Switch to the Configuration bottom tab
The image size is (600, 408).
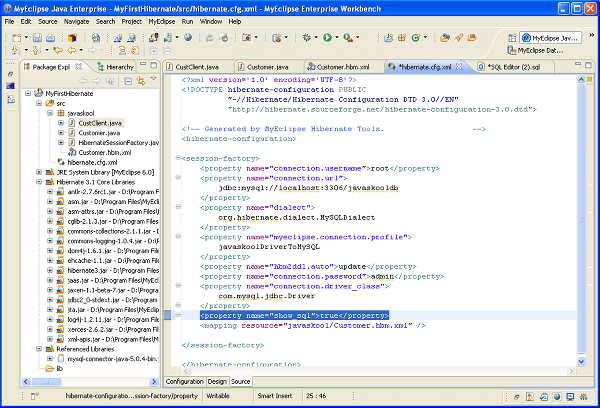(185, 382)
